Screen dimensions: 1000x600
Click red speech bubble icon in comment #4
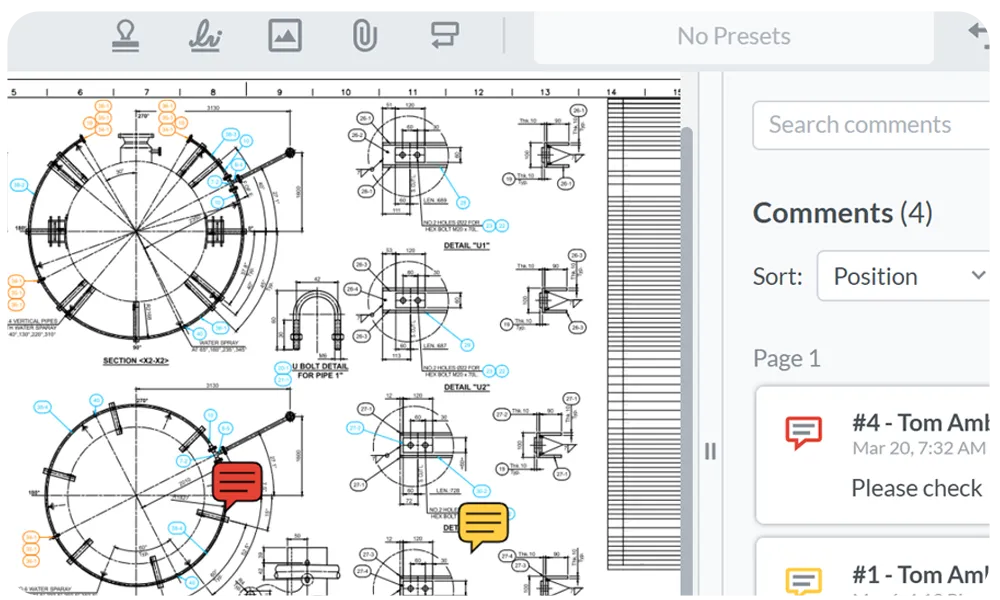pos(804,432)
